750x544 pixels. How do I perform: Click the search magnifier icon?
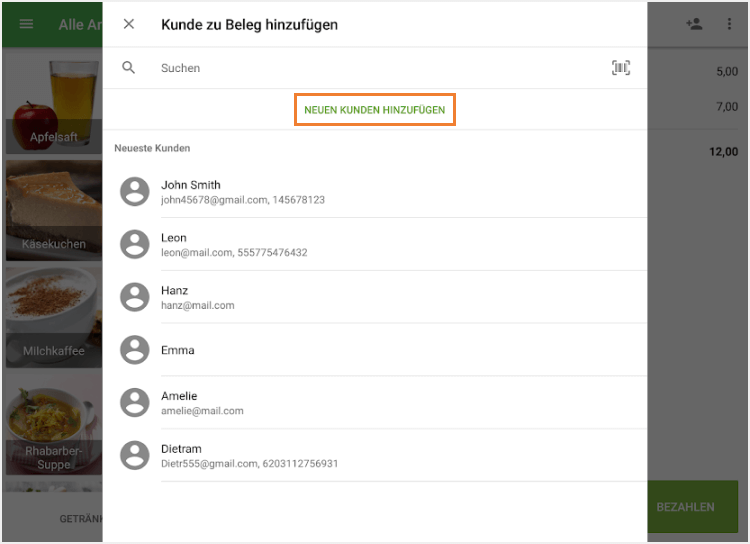pos(129,68)
